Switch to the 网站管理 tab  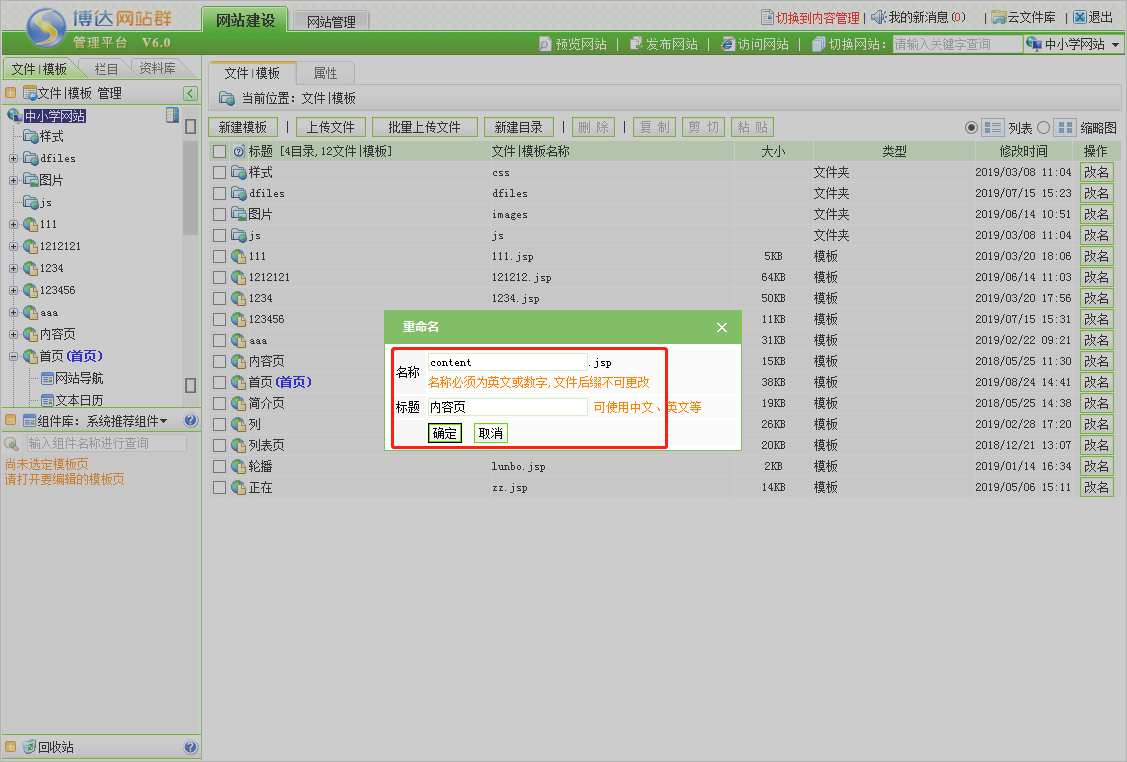(333, 20)
